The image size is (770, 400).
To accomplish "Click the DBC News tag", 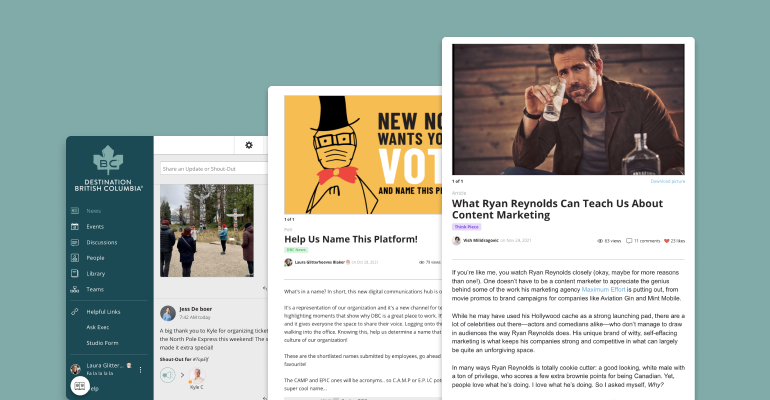I will click(296, 250).
